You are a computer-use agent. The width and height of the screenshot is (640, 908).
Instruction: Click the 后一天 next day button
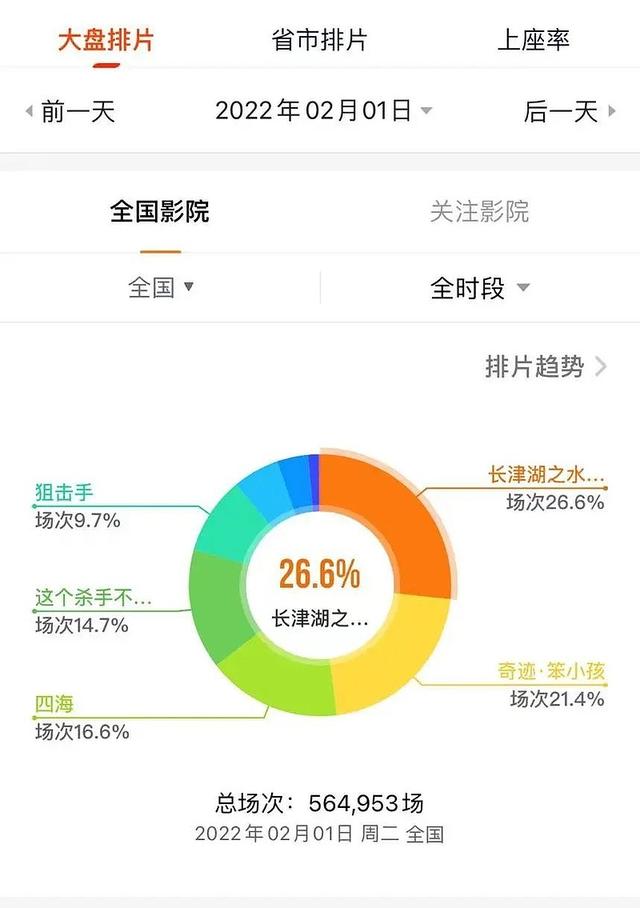pos(560,111)
